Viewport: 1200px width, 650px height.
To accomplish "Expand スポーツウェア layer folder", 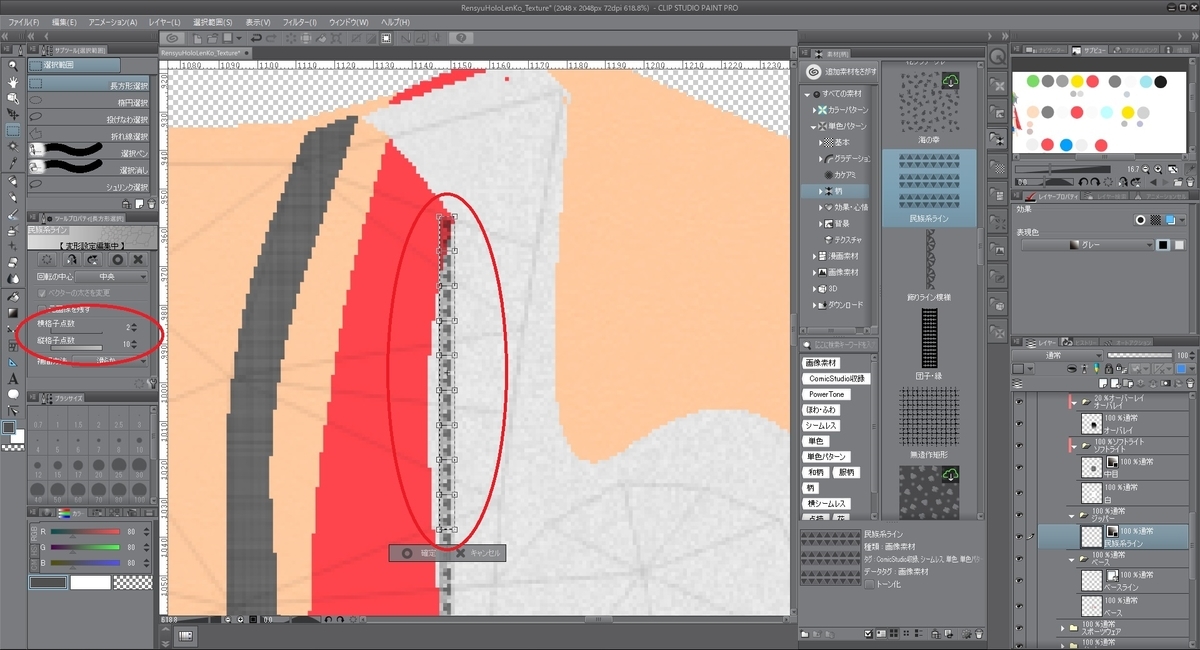I will click(x=1061, y=627).
